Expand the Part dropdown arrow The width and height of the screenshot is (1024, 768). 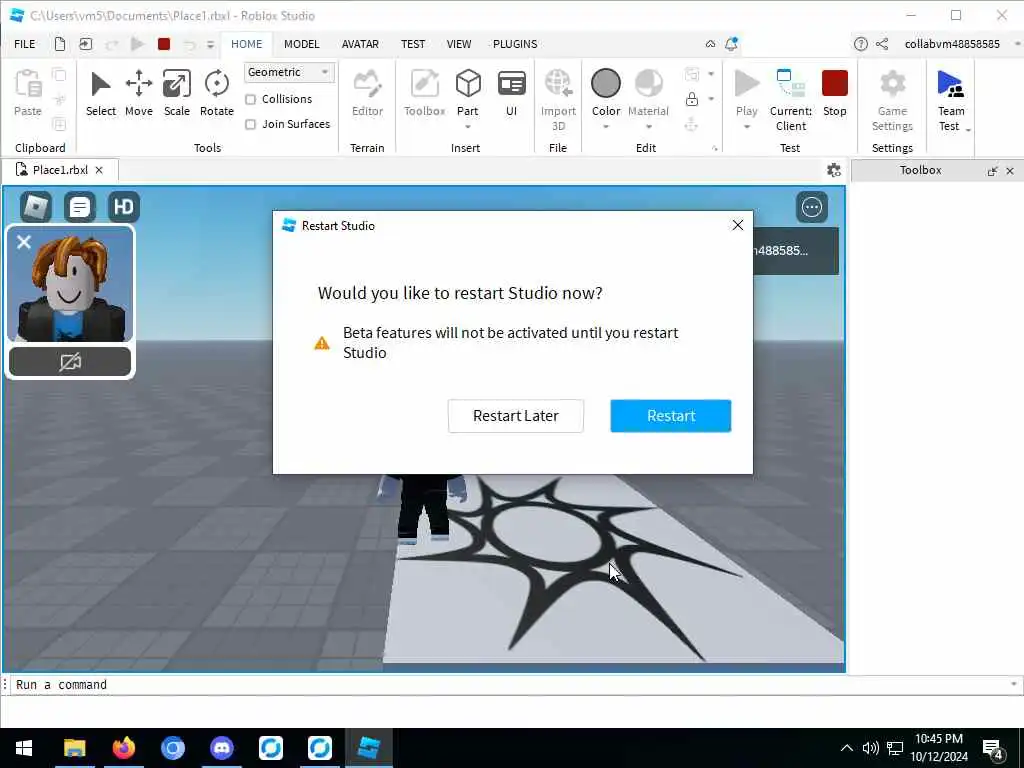(468, 127)
